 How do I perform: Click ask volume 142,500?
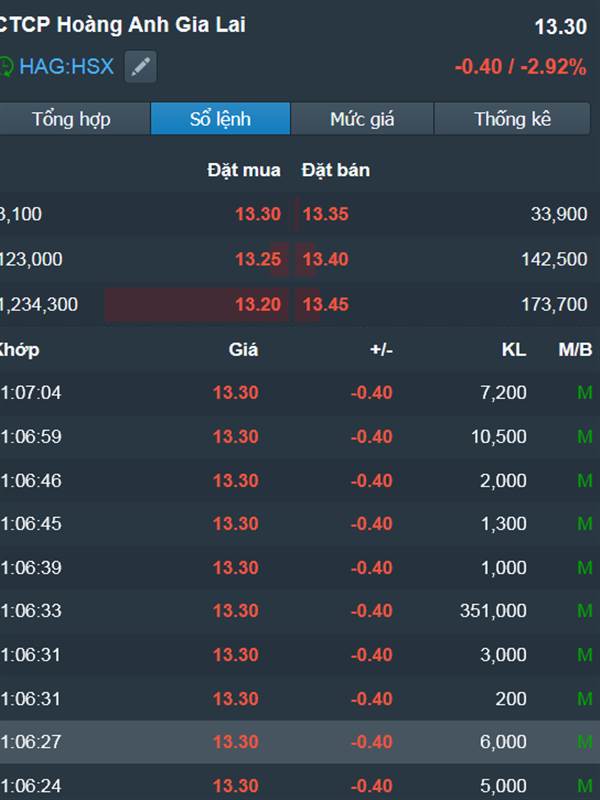tap(554, 259)
